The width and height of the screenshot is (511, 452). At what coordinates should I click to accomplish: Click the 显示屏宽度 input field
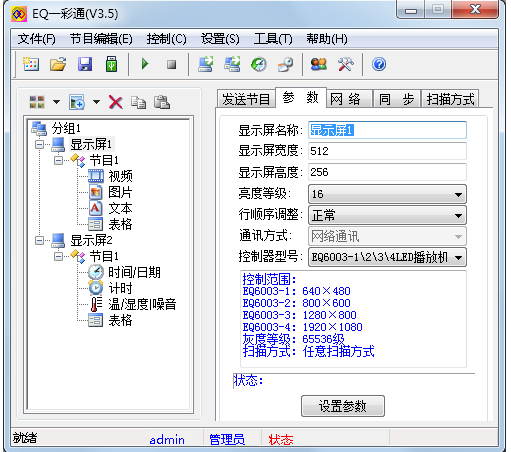click(x=387, y=151)
